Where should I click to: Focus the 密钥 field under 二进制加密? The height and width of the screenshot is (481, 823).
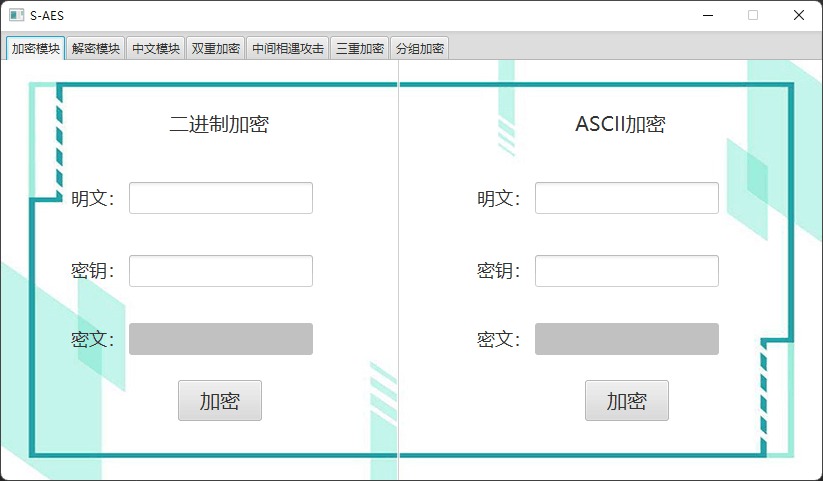220,271
